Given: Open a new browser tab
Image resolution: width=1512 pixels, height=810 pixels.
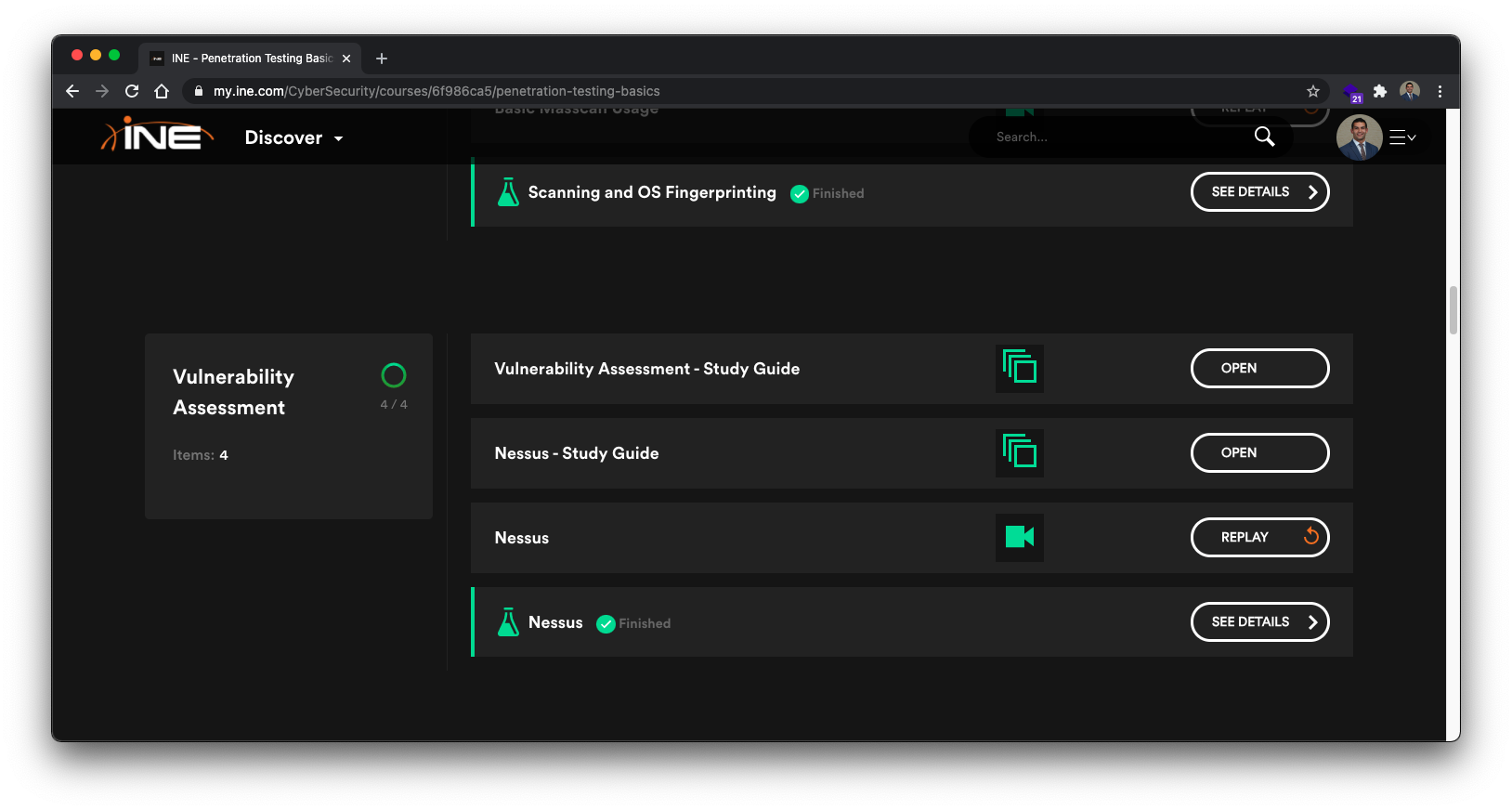Looking at the screenshot, I should click(x=382, y=59).
